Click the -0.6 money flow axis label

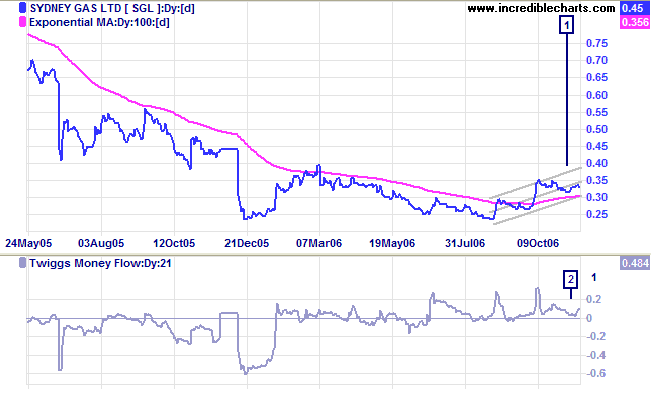tap(596, 373)
